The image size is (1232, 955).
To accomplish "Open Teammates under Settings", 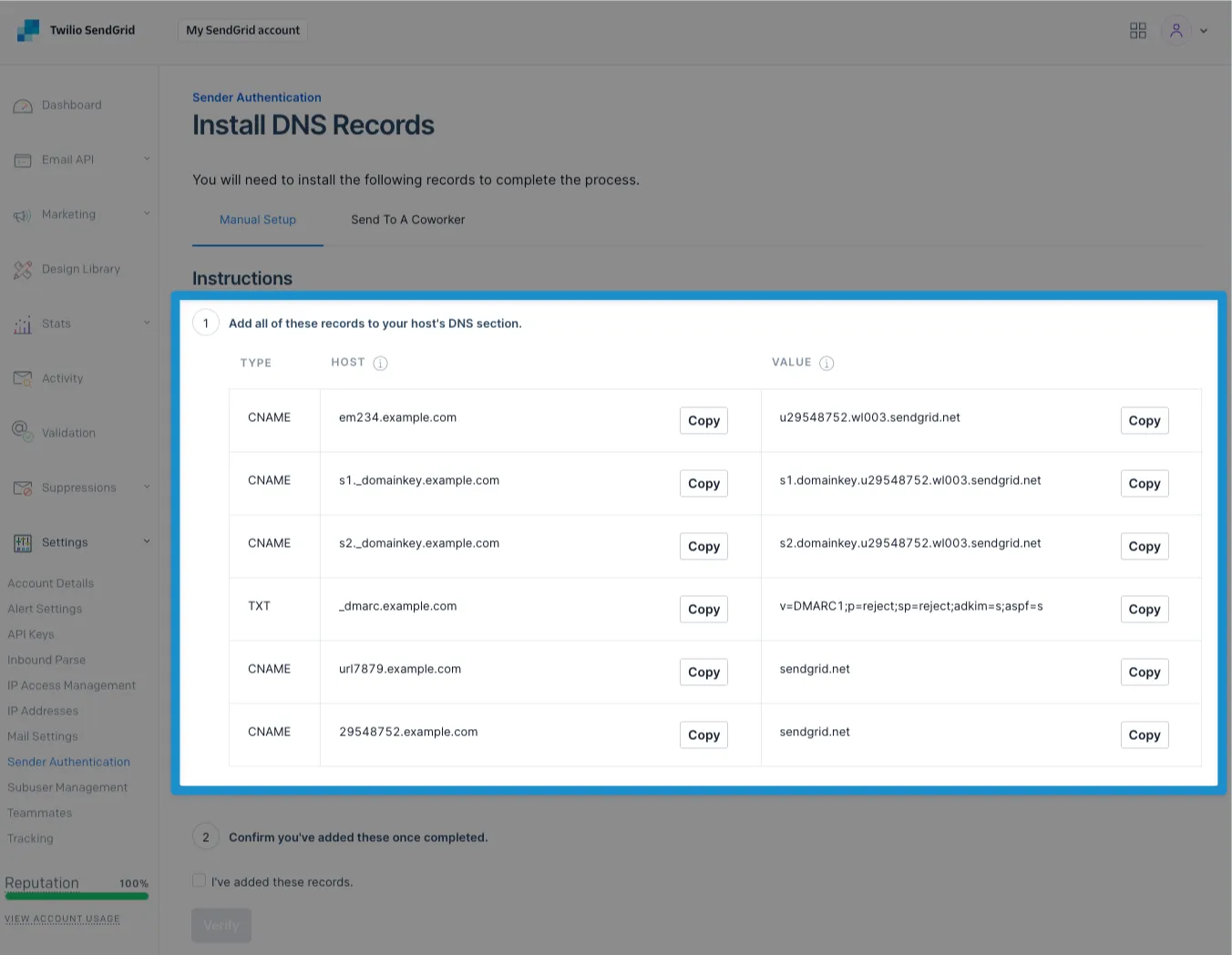I will (40, 813).
